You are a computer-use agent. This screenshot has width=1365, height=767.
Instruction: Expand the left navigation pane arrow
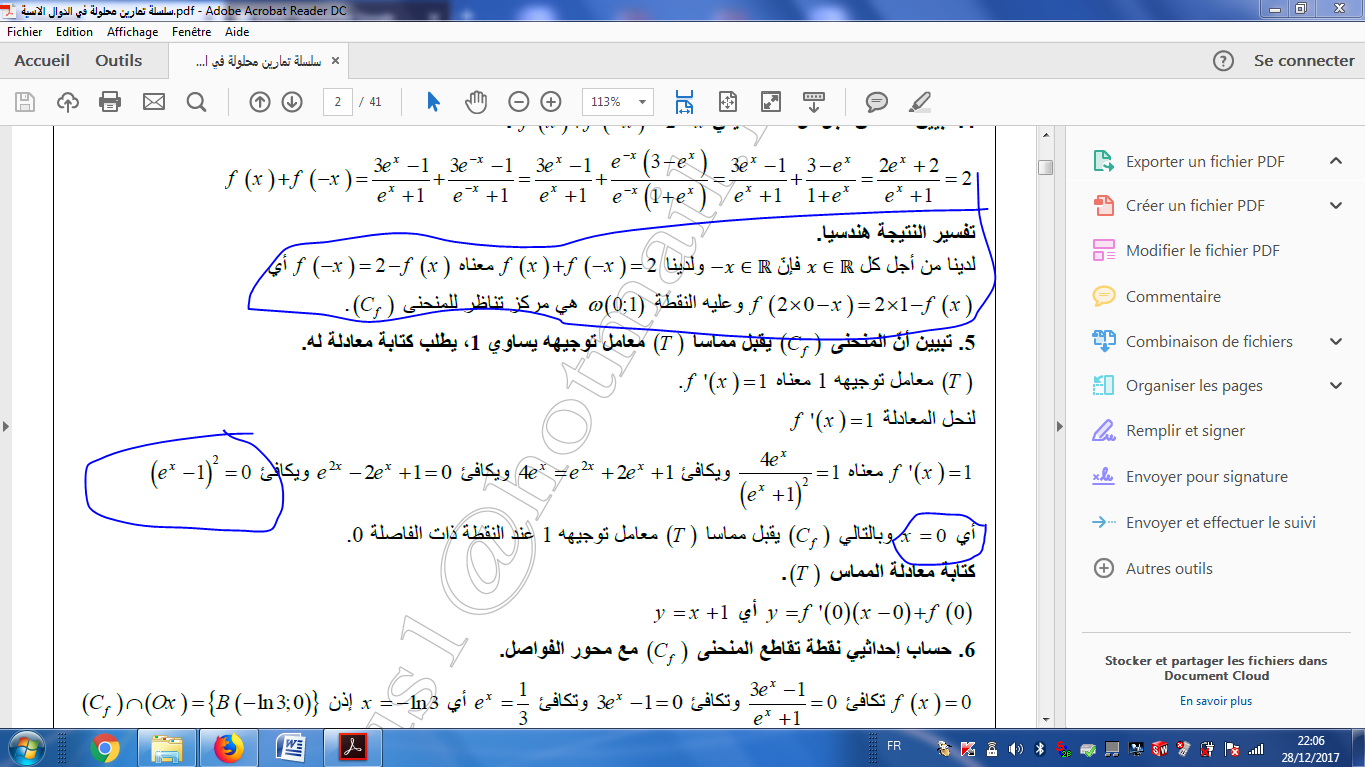[6, 427]
